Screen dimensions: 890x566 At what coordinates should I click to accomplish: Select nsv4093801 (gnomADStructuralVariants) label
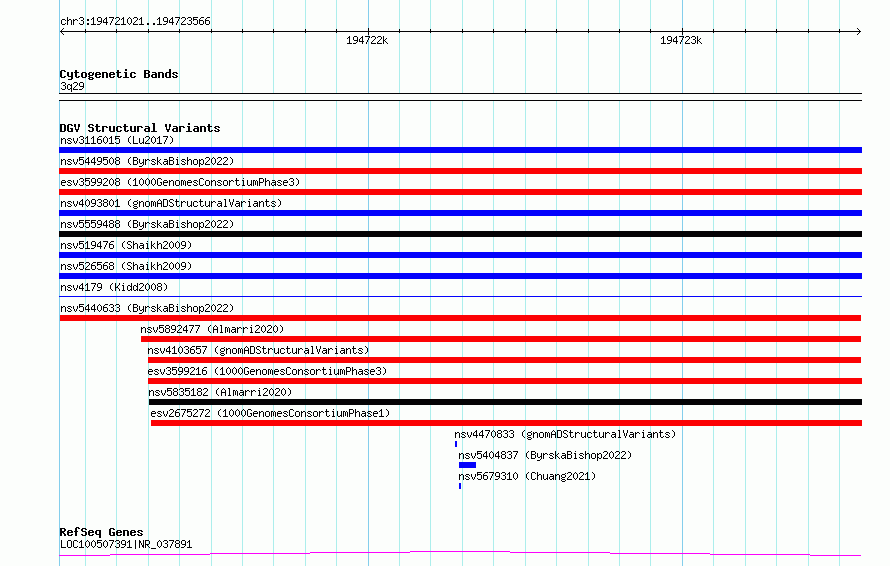[x=171, y=203]
